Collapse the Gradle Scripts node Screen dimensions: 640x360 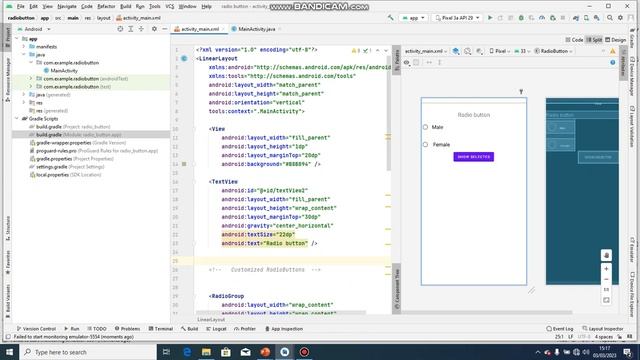pyautogui.click(x=17, y=119)
